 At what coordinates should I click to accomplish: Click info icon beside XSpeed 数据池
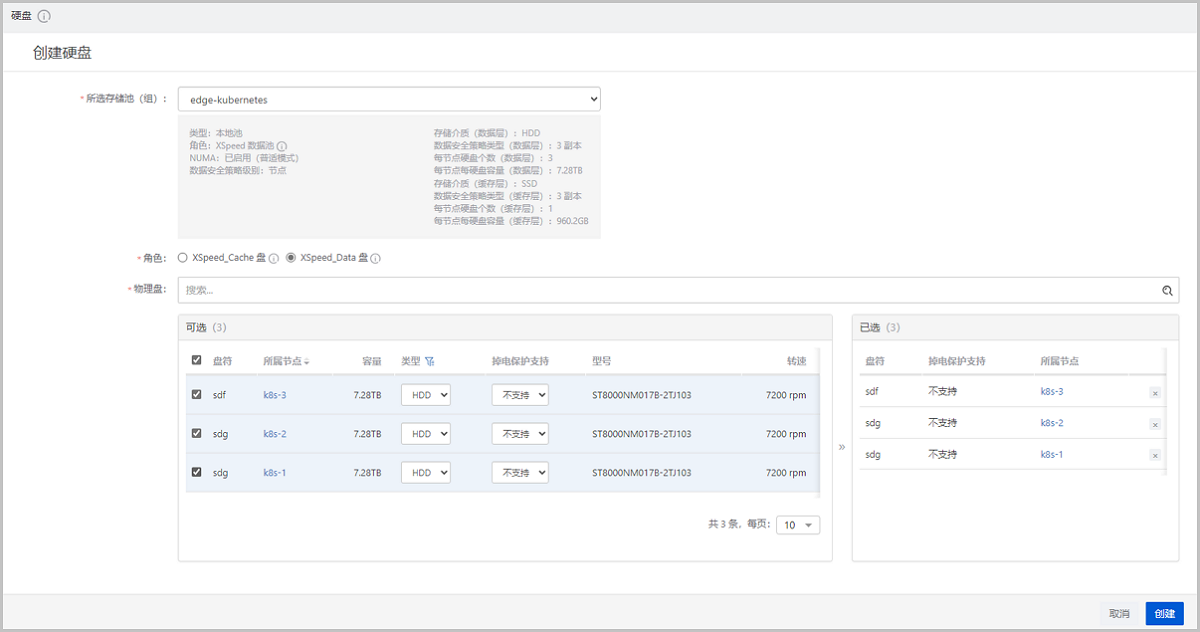282,146
